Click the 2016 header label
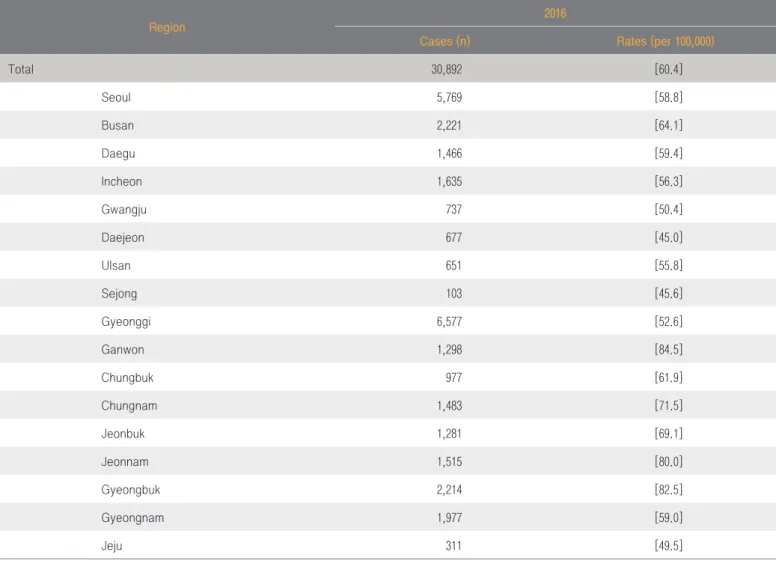 point(555,13)
